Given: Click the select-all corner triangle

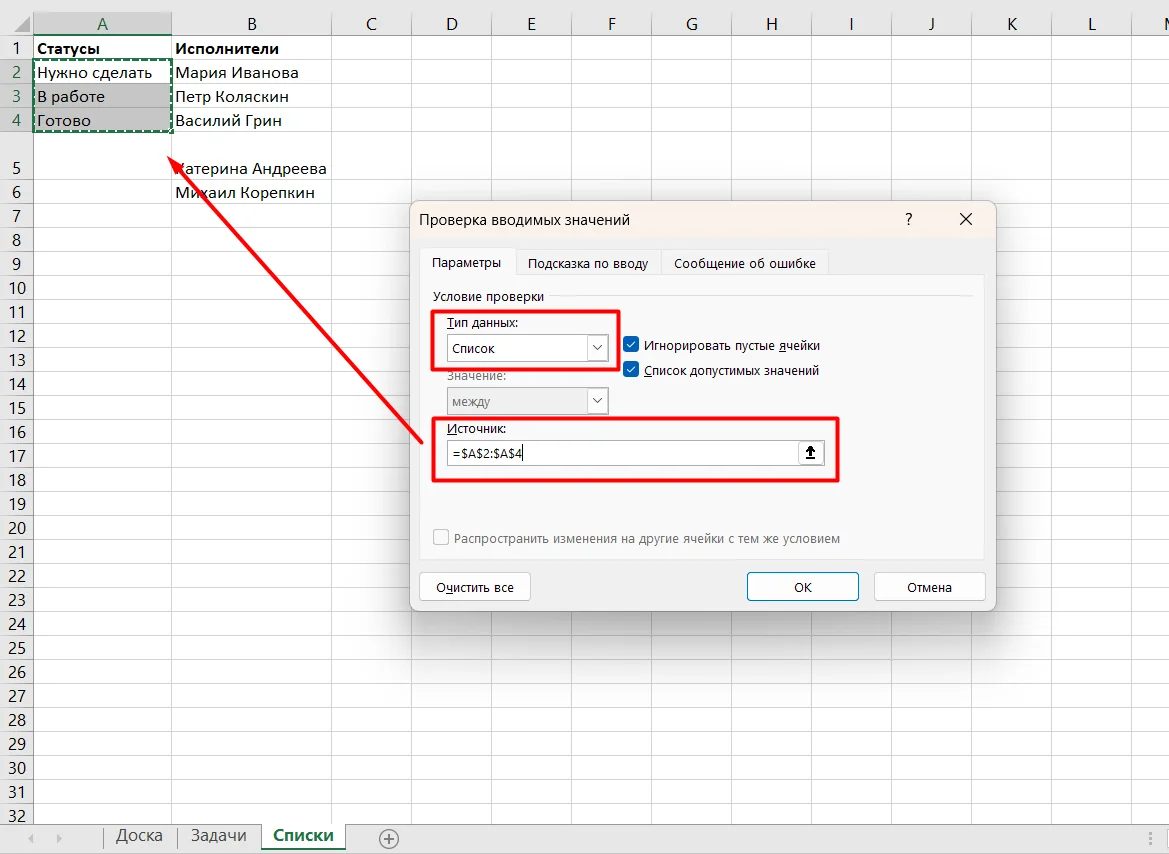Looking at the screenshot, I should point(22,25).
